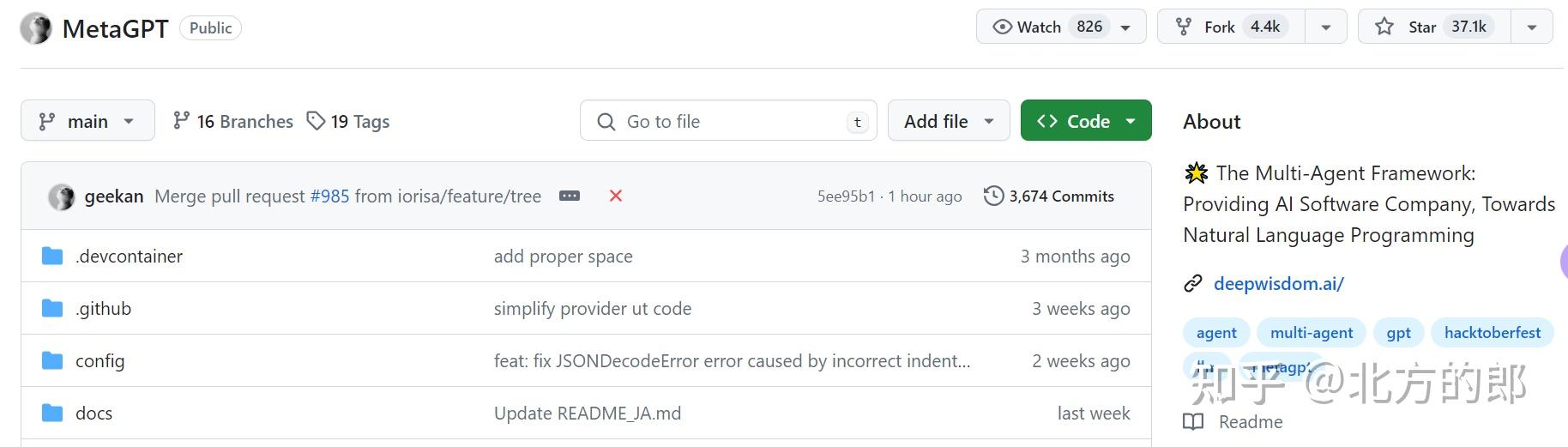
Task: Click the geekan author avatar
Action: pos(61,196)
